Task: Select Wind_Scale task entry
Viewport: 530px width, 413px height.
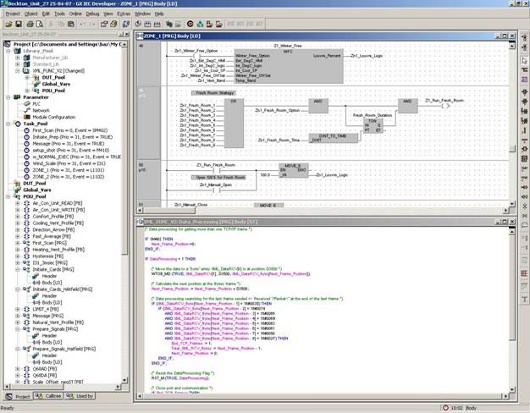Action: 69,164
